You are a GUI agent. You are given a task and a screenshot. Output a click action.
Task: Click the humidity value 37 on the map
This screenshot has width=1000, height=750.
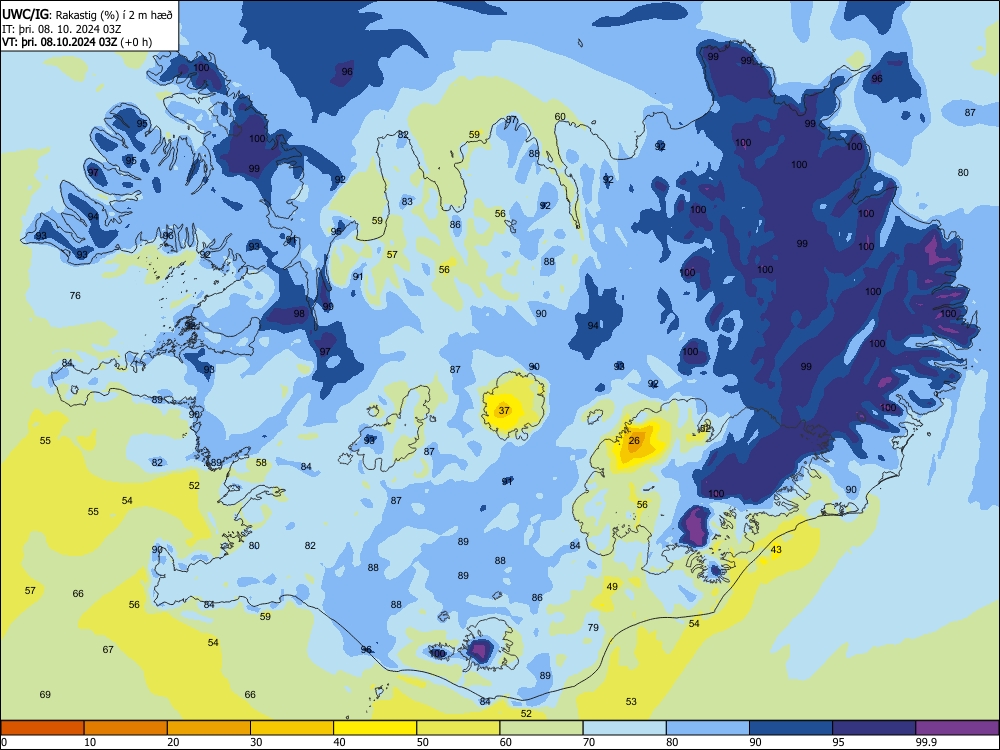[x=504, y=410]
